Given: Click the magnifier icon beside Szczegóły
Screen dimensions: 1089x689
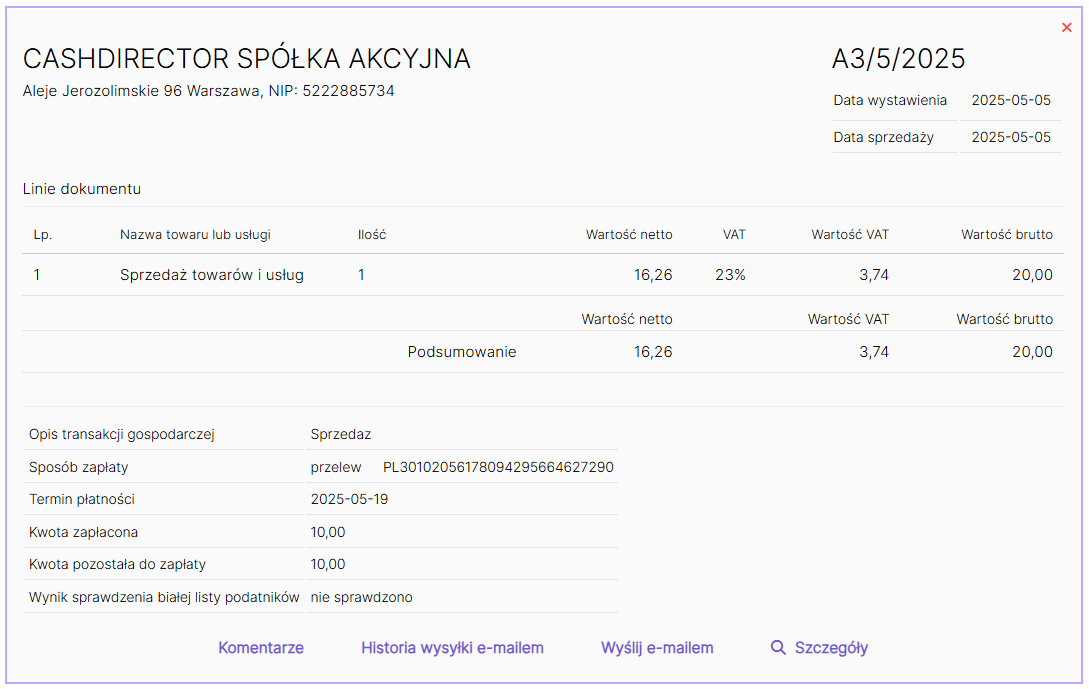Looking at the screenshot, I should tap(778, 647).
